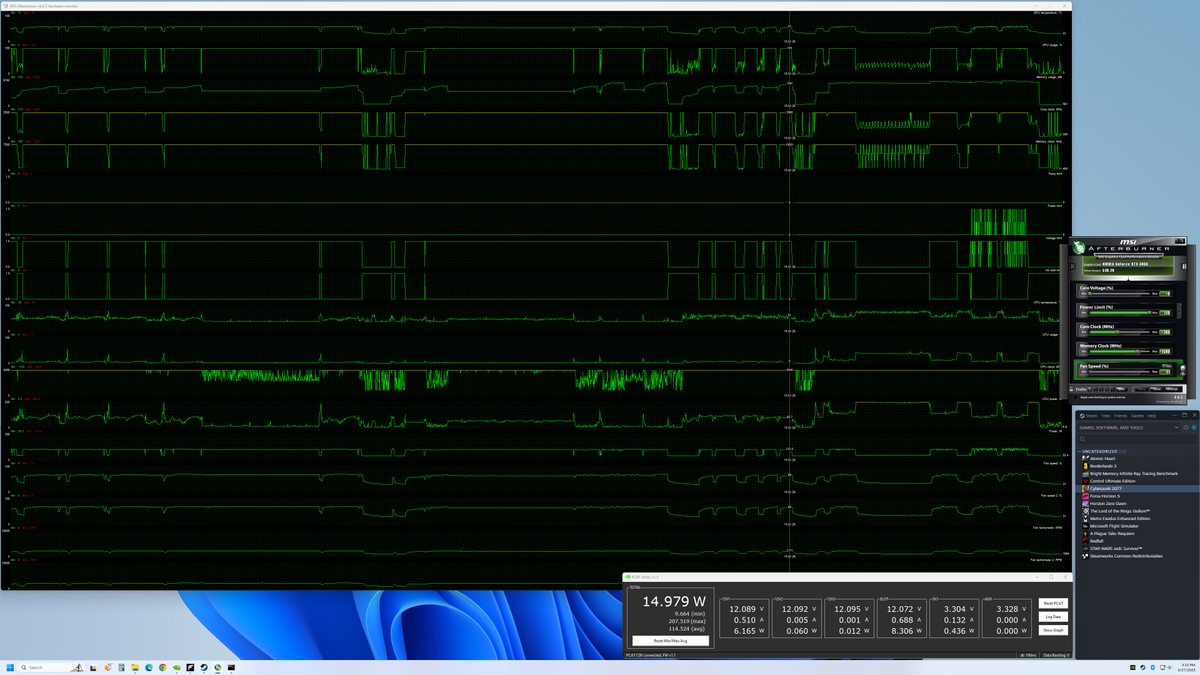Click the Cyberpunk 2077 game icon in Steam

point(1086,489)
